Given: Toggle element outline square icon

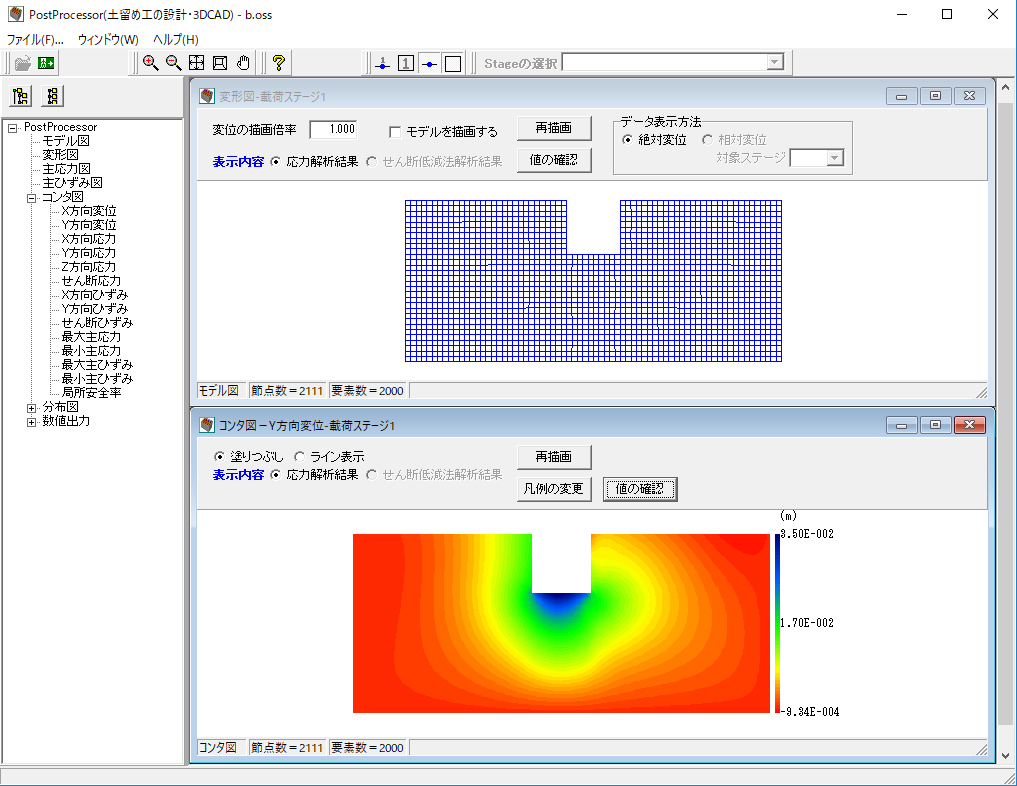Looking at the screenshot, I should [453, 64].
